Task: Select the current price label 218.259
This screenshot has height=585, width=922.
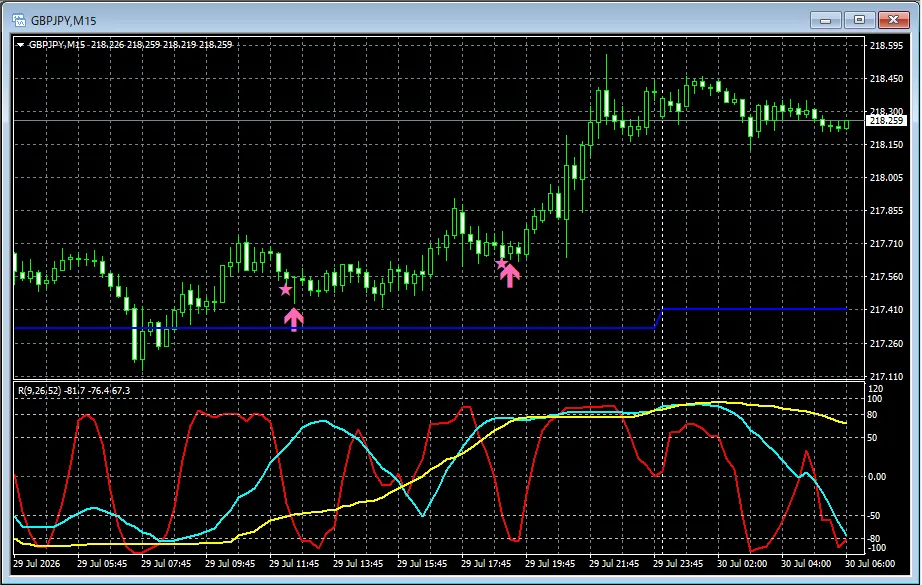Action: tap(886, 121)
